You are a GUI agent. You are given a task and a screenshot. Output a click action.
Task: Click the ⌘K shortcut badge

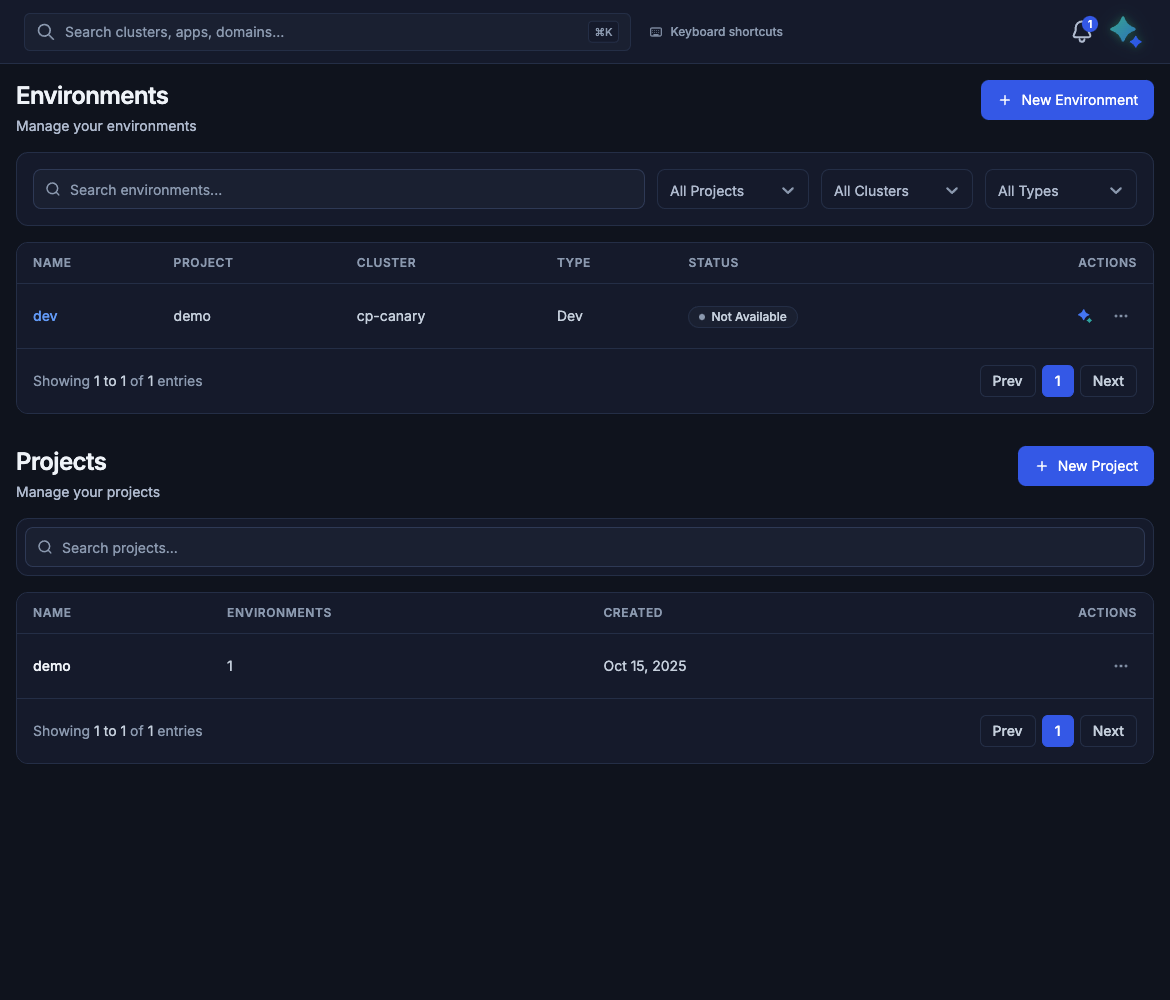603,32
